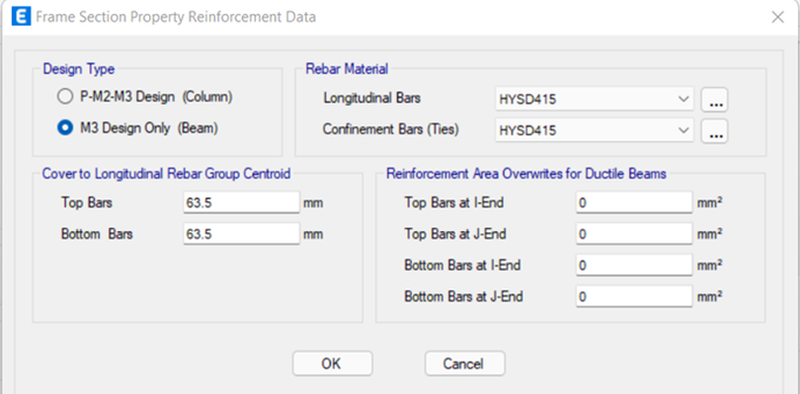Confirm the settings with OK
800x394 pixels.
pyautogui.click(x=332, y=363)
